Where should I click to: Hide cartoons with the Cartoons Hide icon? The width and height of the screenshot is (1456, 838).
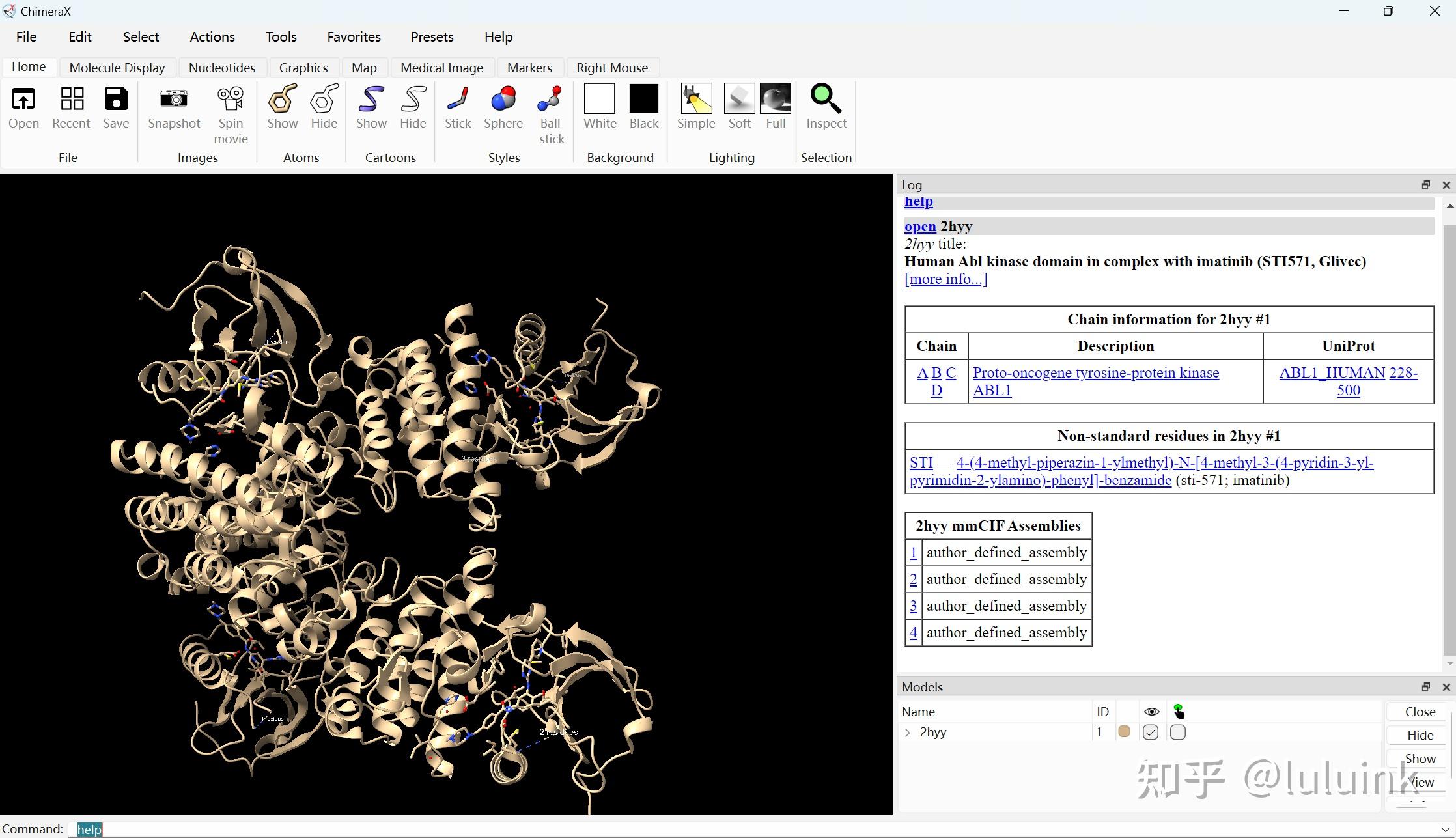pos(413,100)
